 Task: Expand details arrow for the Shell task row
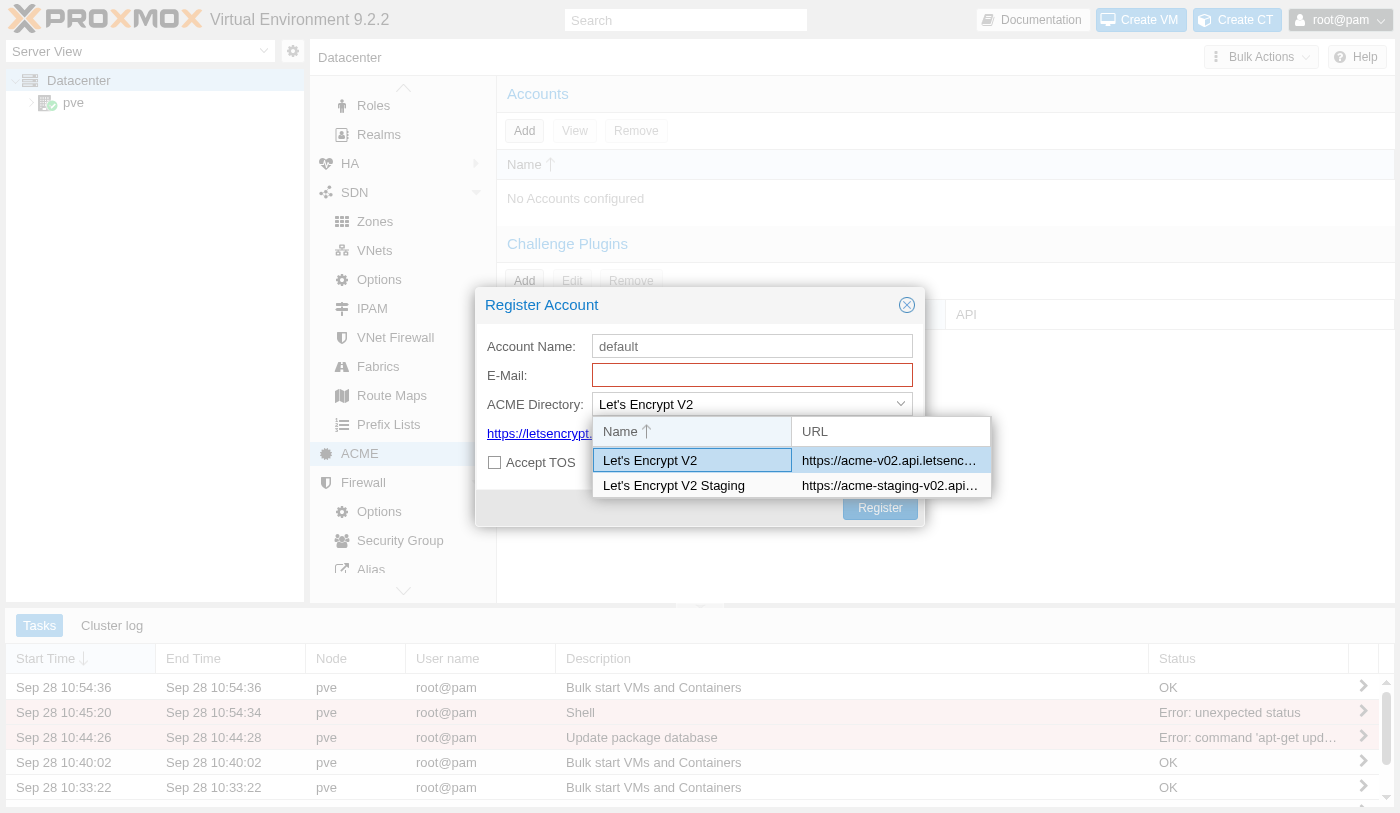[x=1363, y=712]
